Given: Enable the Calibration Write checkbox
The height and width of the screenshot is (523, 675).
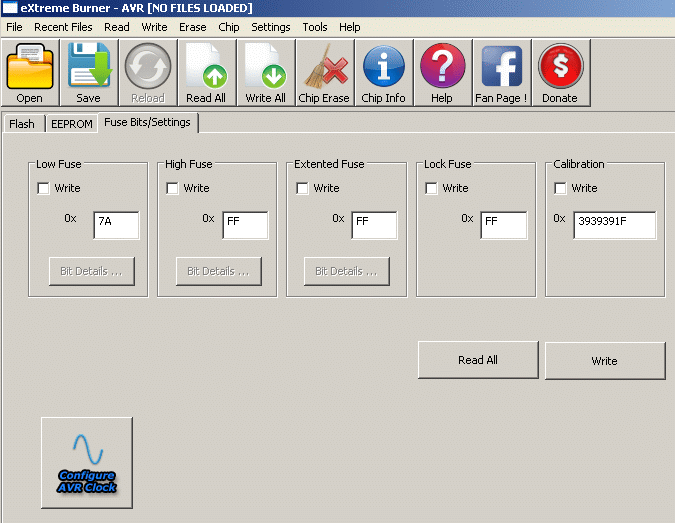Looking at the screenshot, I should pos(560,189).
